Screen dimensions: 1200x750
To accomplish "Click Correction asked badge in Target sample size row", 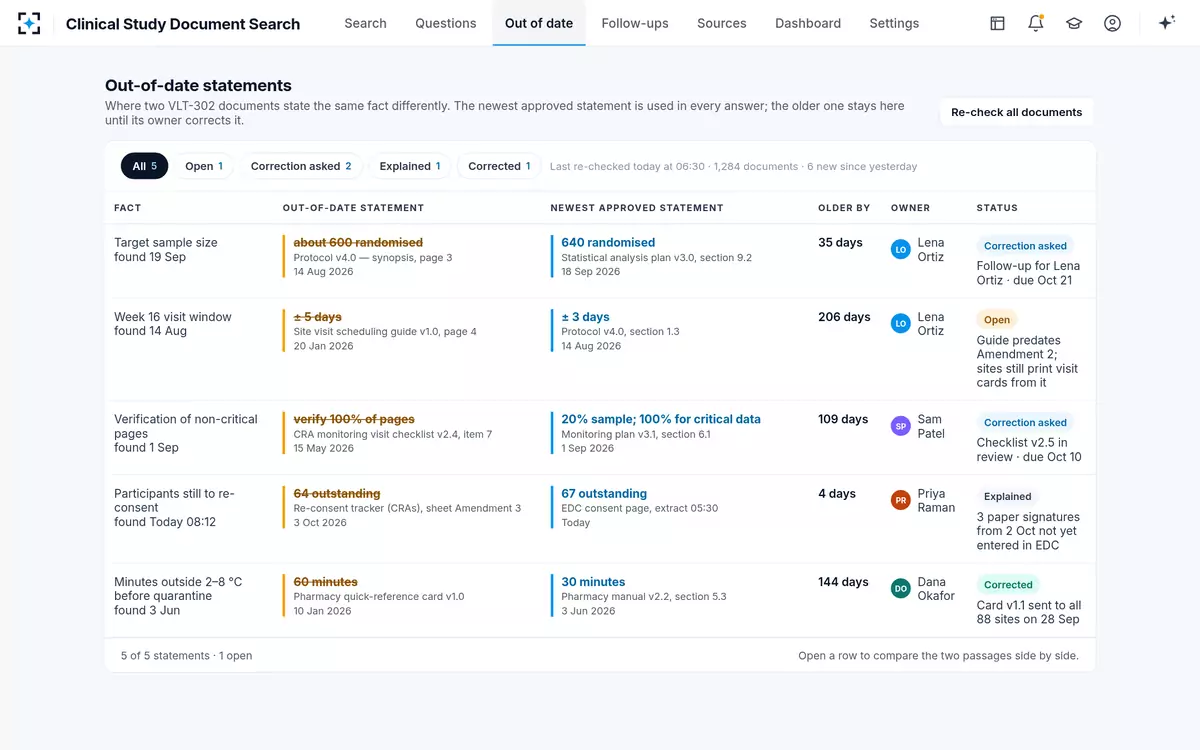I will point(1025,246).
